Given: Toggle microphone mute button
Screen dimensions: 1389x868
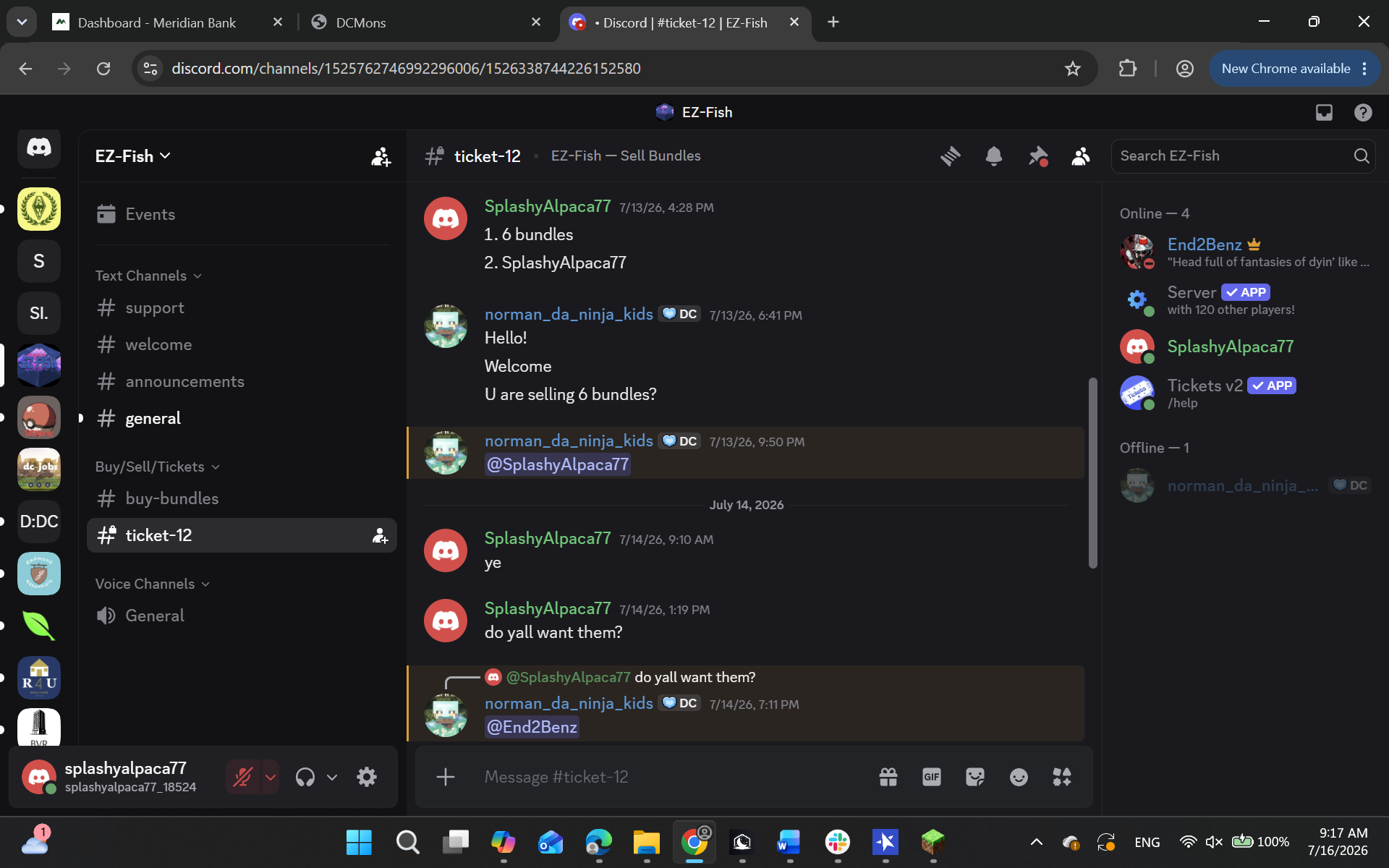Looking at the screenshot, I should click(x=243, y=777).
